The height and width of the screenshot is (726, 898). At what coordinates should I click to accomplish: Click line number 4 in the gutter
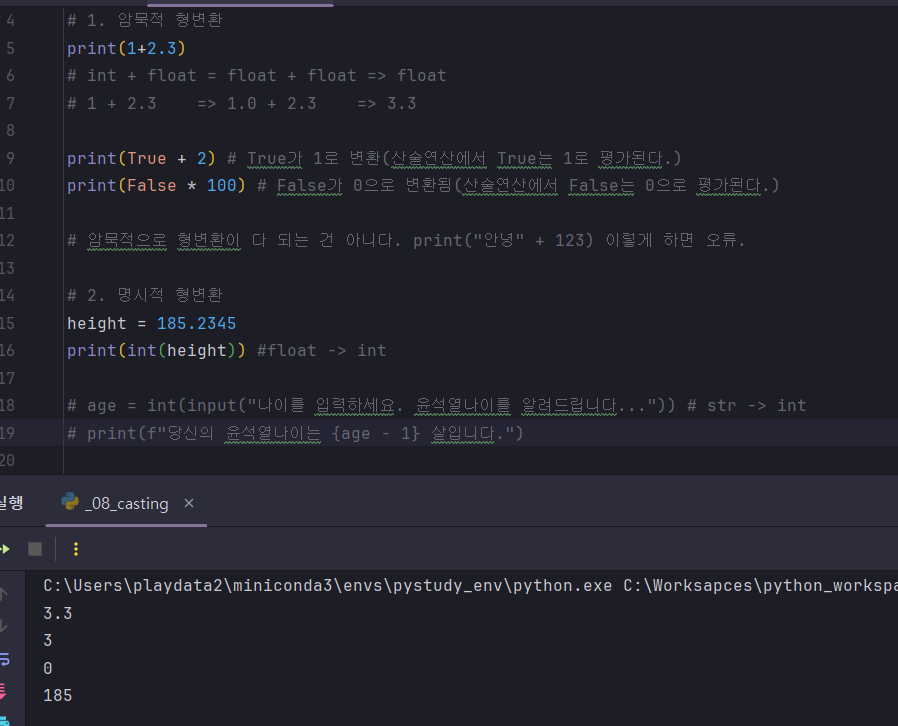10,21
